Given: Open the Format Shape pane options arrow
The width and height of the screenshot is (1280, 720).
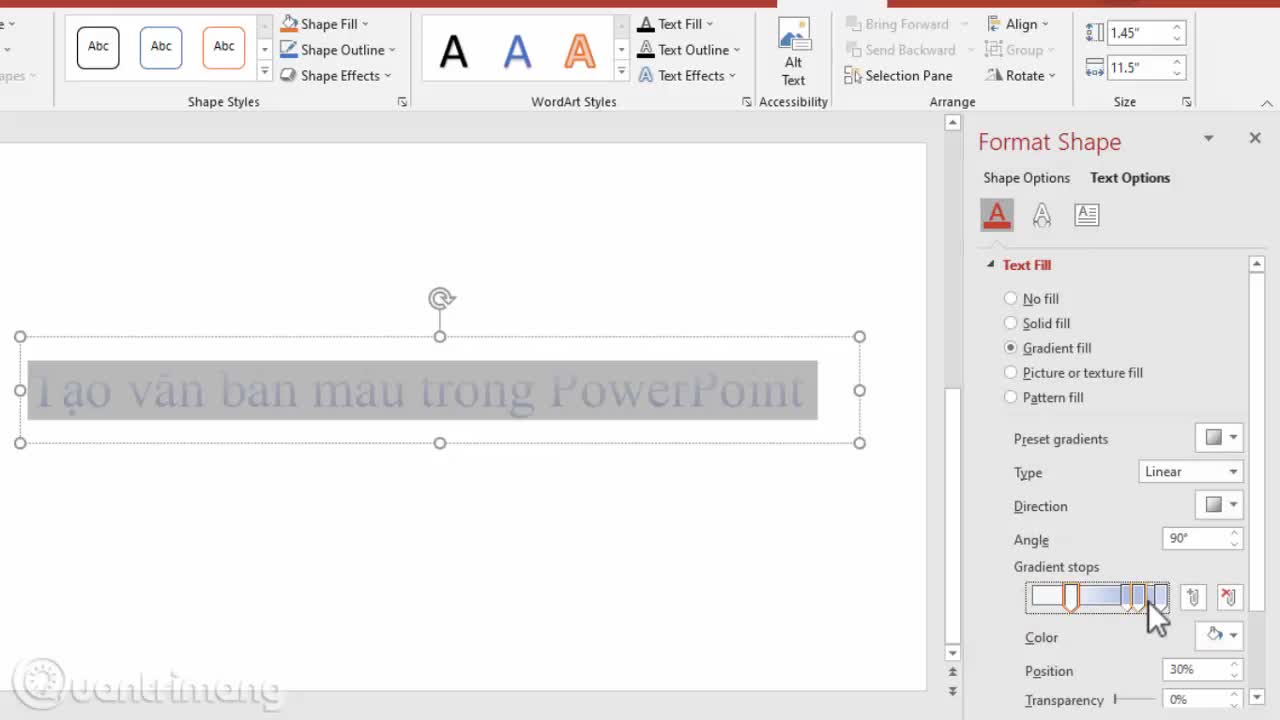Looking at the screenshot, I should coord(1208,138).
